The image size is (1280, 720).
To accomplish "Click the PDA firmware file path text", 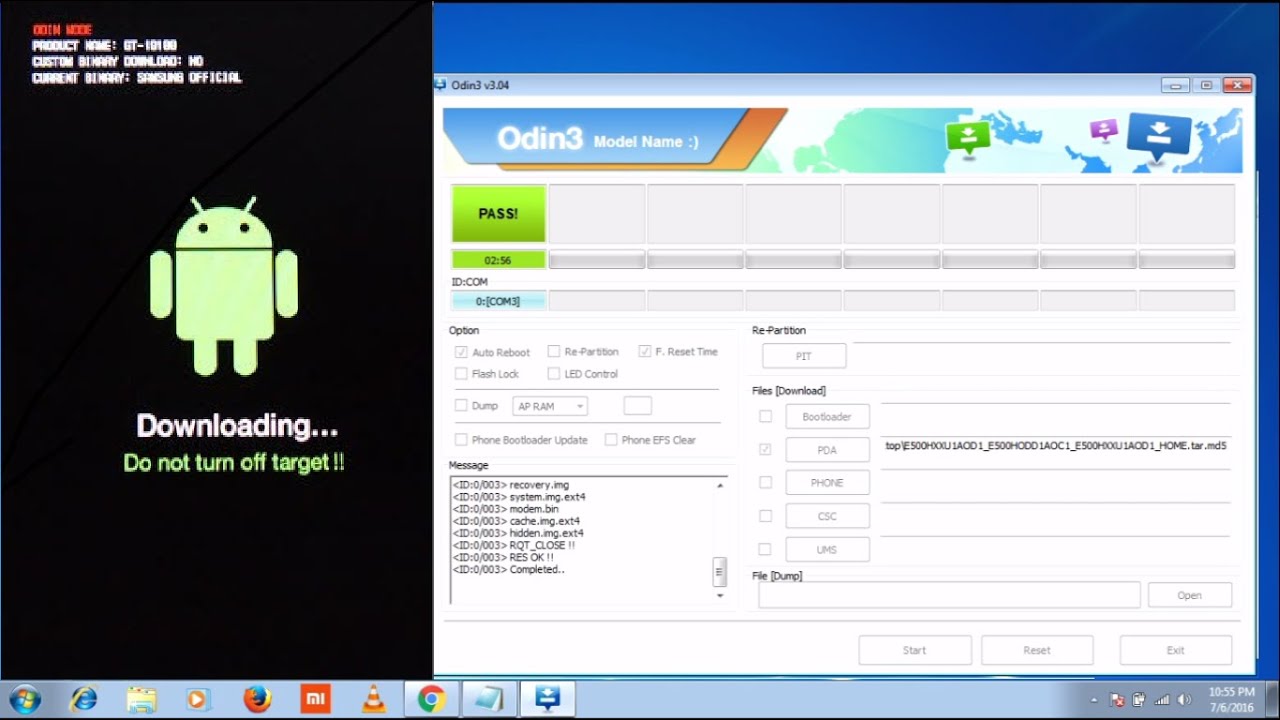I will [1056, 446].
